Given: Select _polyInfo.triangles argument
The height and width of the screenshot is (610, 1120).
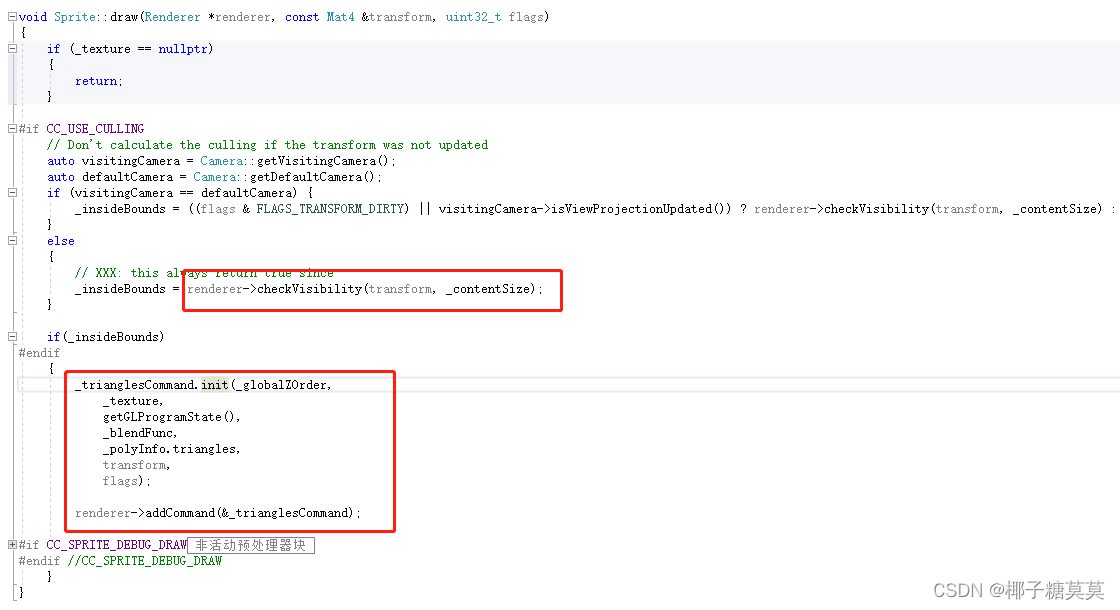Looking at the screenshot, I should coord(169,449).
